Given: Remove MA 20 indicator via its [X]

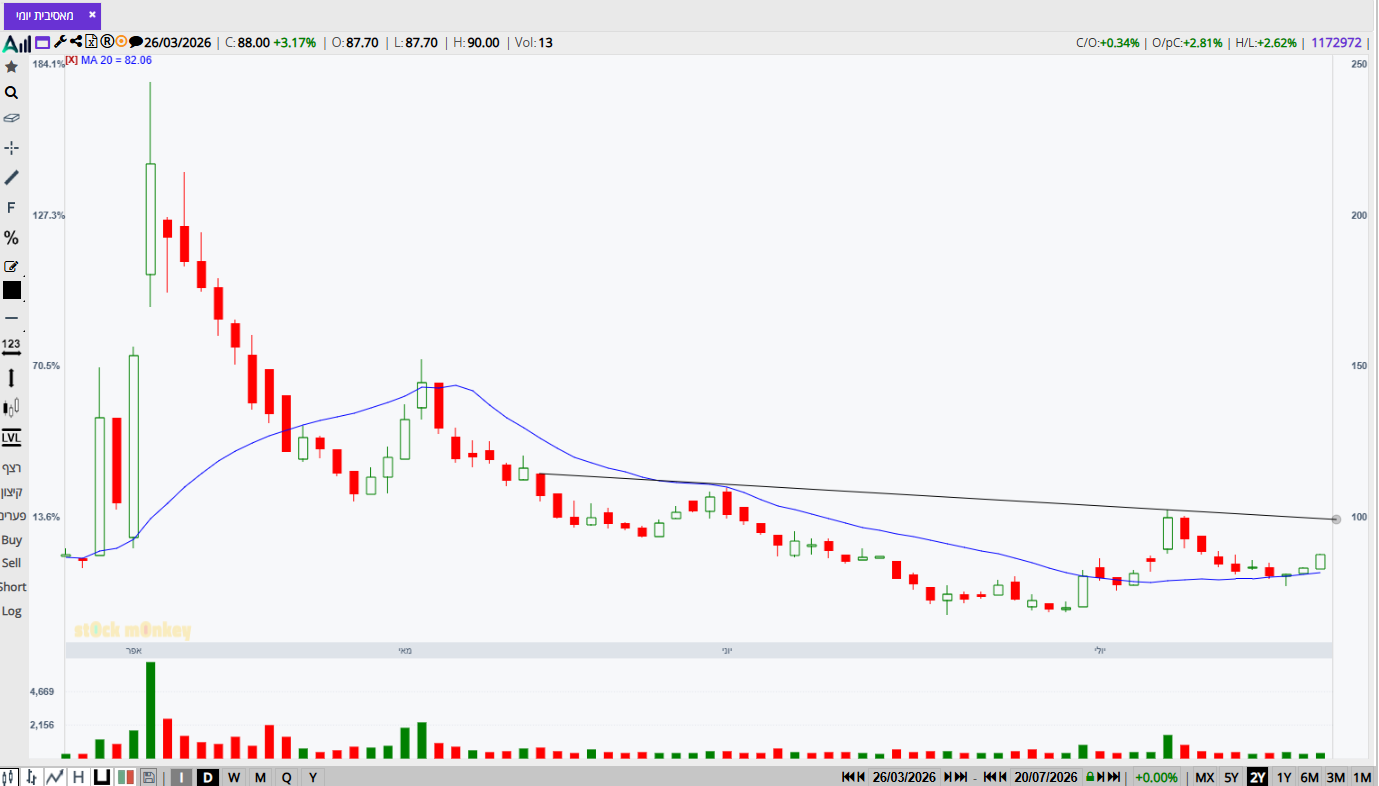Looking at the screenshot, I should pos(71,60).
